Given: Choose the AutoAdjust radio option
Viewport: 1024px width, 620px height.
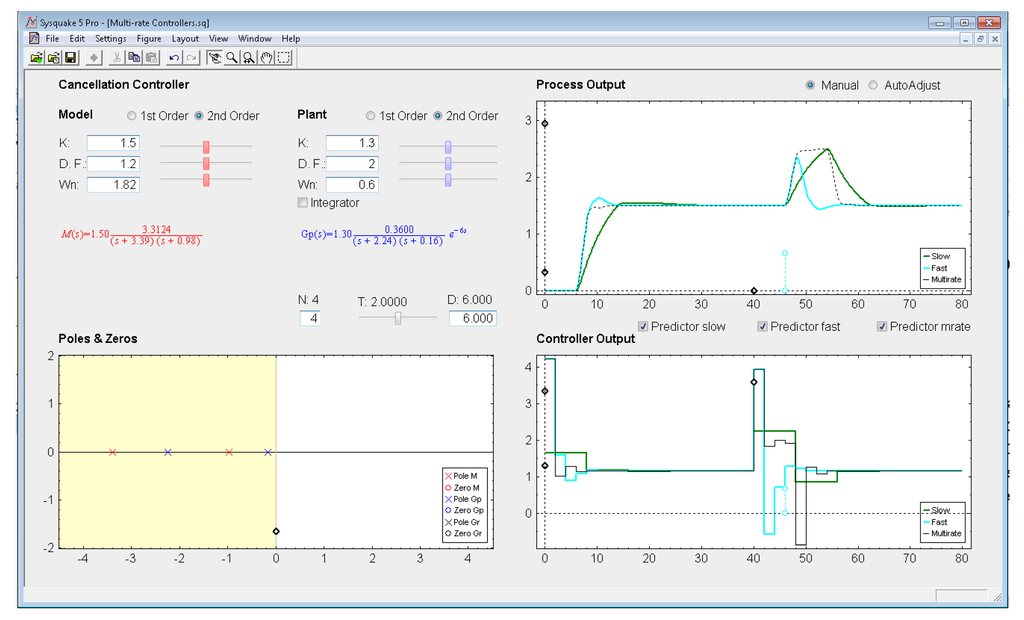Looking at the screenshot, I should click(873, 86).
